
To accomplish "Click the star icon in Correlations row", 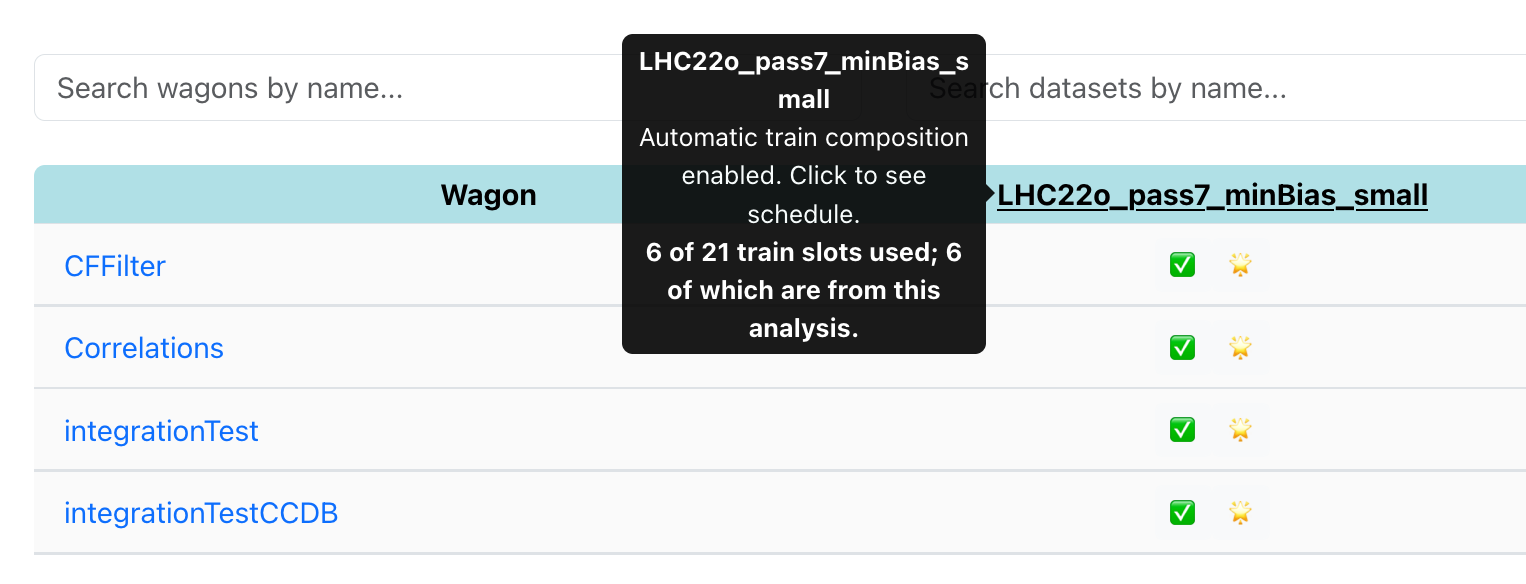I will pyautogui.click(x=1240, y=347).
